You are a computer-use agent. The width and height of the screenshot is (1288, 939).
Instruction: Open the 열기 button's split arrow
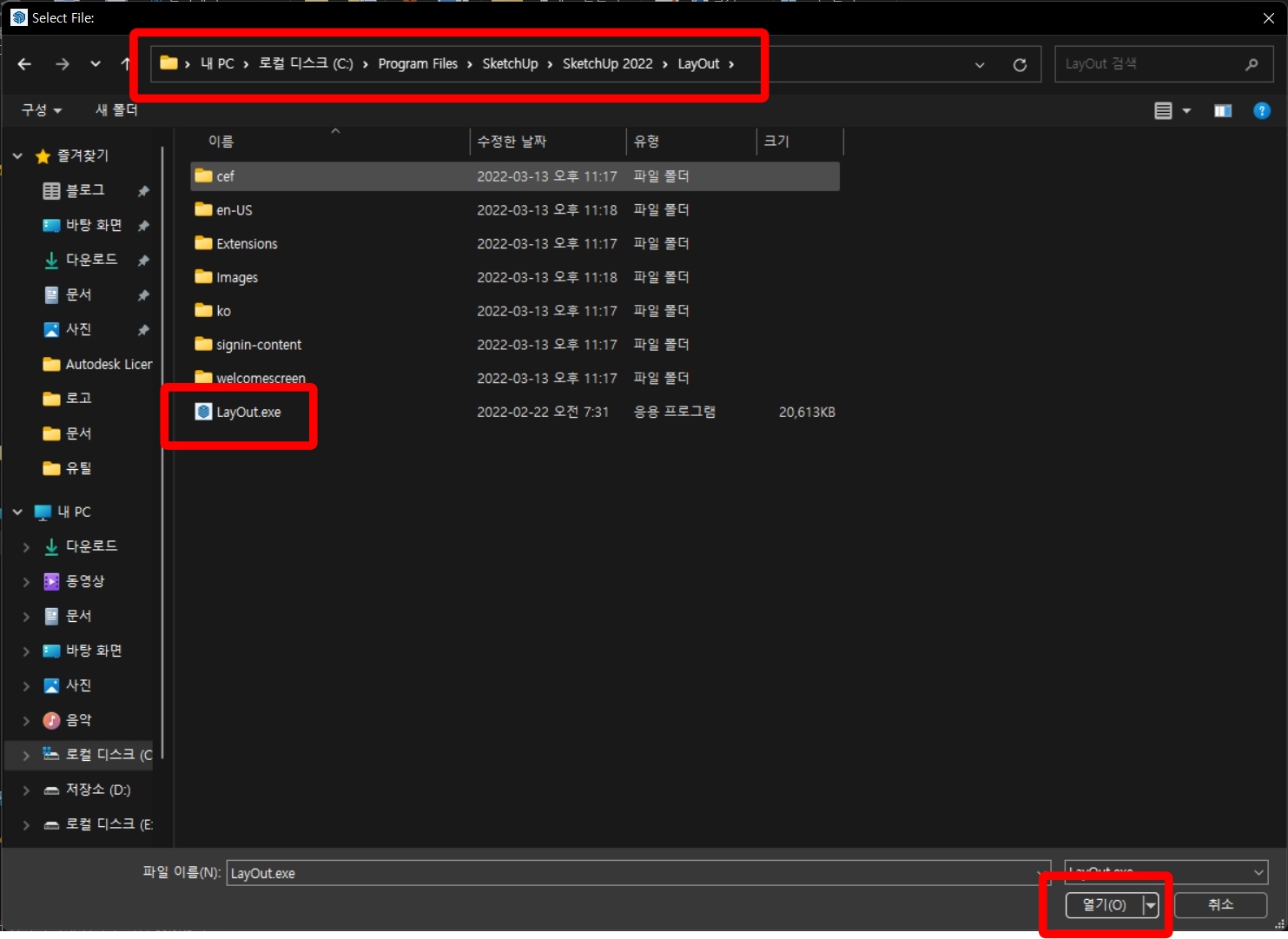tap(1151, 905)
